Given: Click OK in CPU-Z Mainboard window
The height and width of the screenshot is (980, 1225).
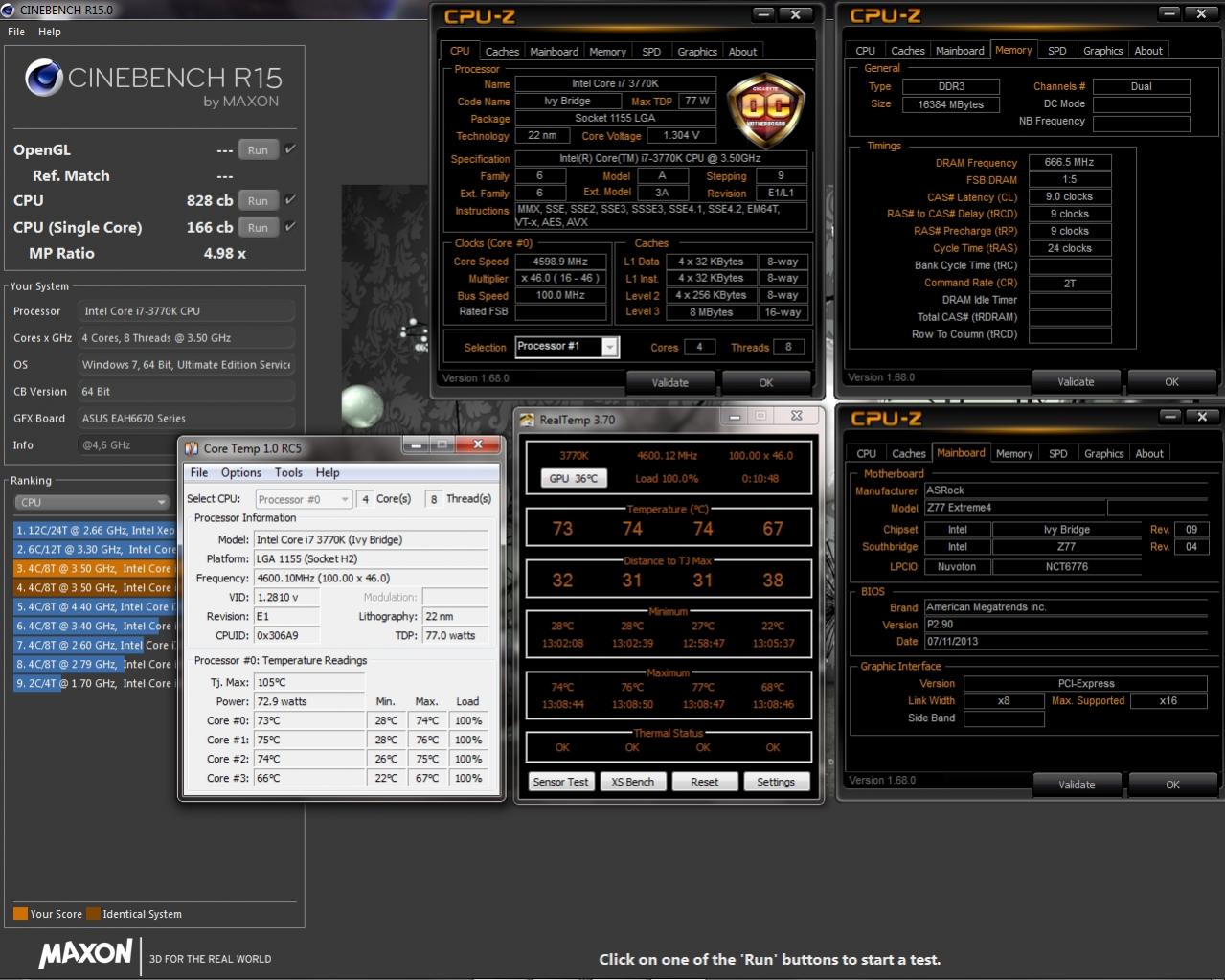Looking at the screenshot, I should (1172, 785).
